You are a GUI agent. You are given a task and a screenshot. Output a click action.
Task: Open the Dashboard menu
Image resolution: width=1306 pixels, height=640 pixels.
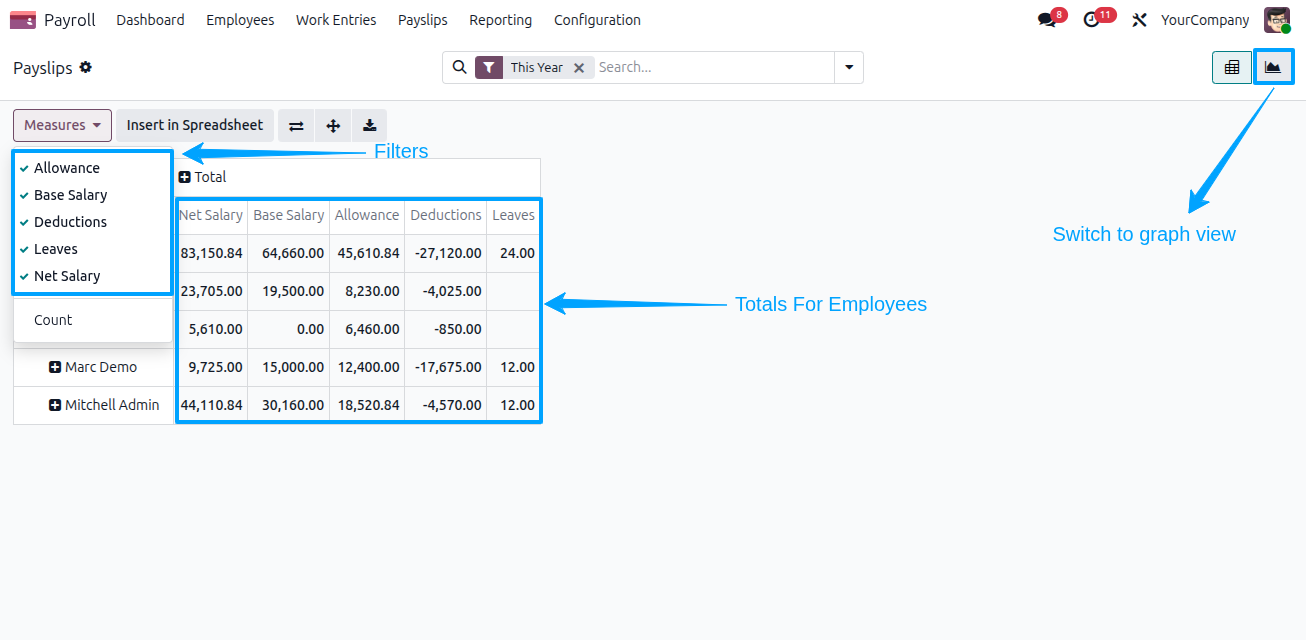click(x=150, y=20)
